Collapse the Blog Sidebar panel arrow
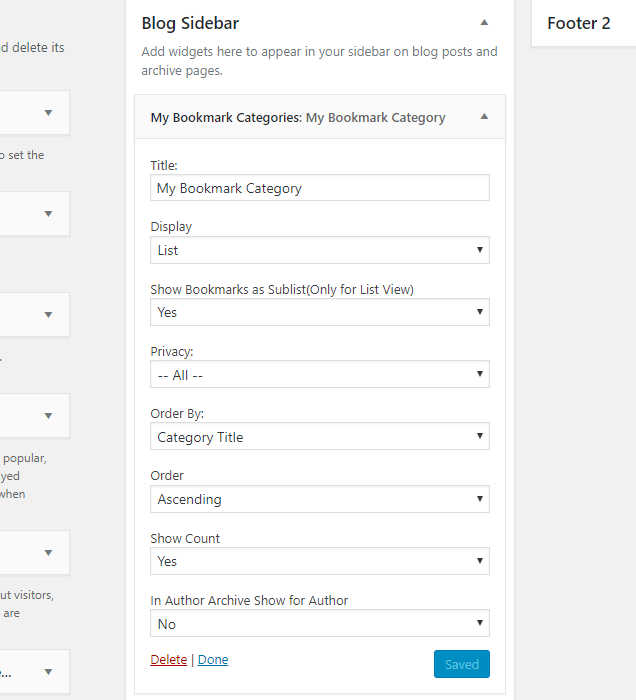Viewport: 636px width, 700px height. (x=484, y=22)
